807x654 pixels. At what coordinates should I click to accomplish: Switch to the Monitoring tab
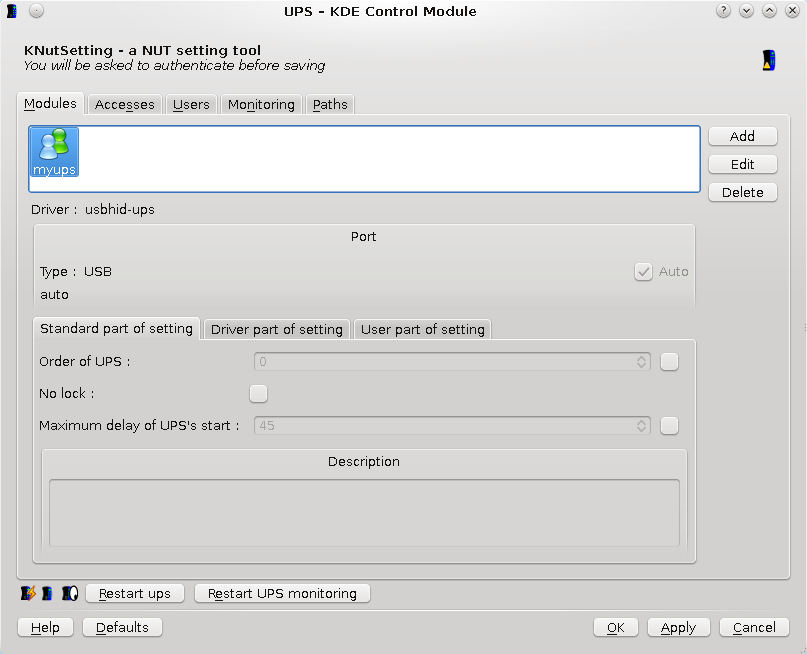tap(261, 104)
